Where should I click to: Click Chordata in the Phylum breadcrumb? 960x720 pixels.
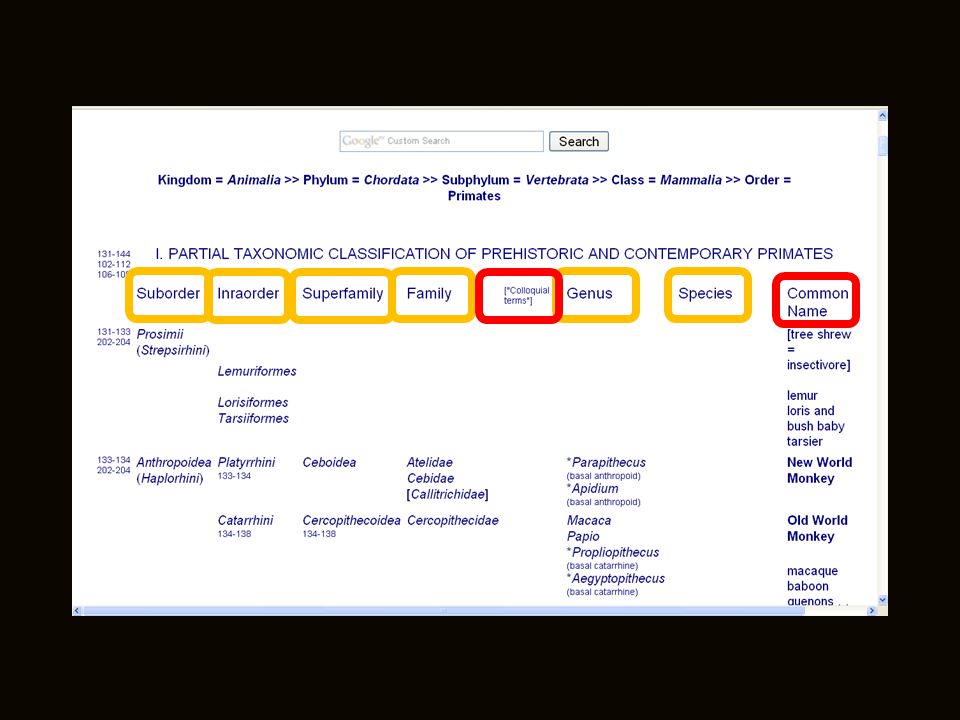pos(392,180)
